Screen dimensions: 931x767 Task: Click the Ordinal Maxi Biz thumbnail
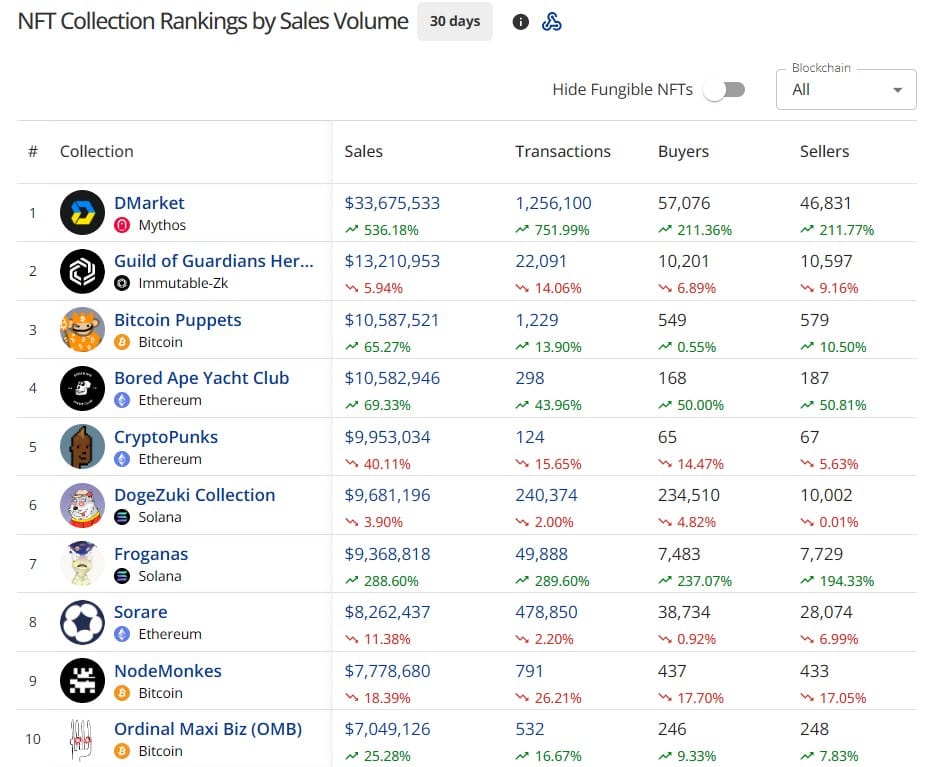point(82,739)
